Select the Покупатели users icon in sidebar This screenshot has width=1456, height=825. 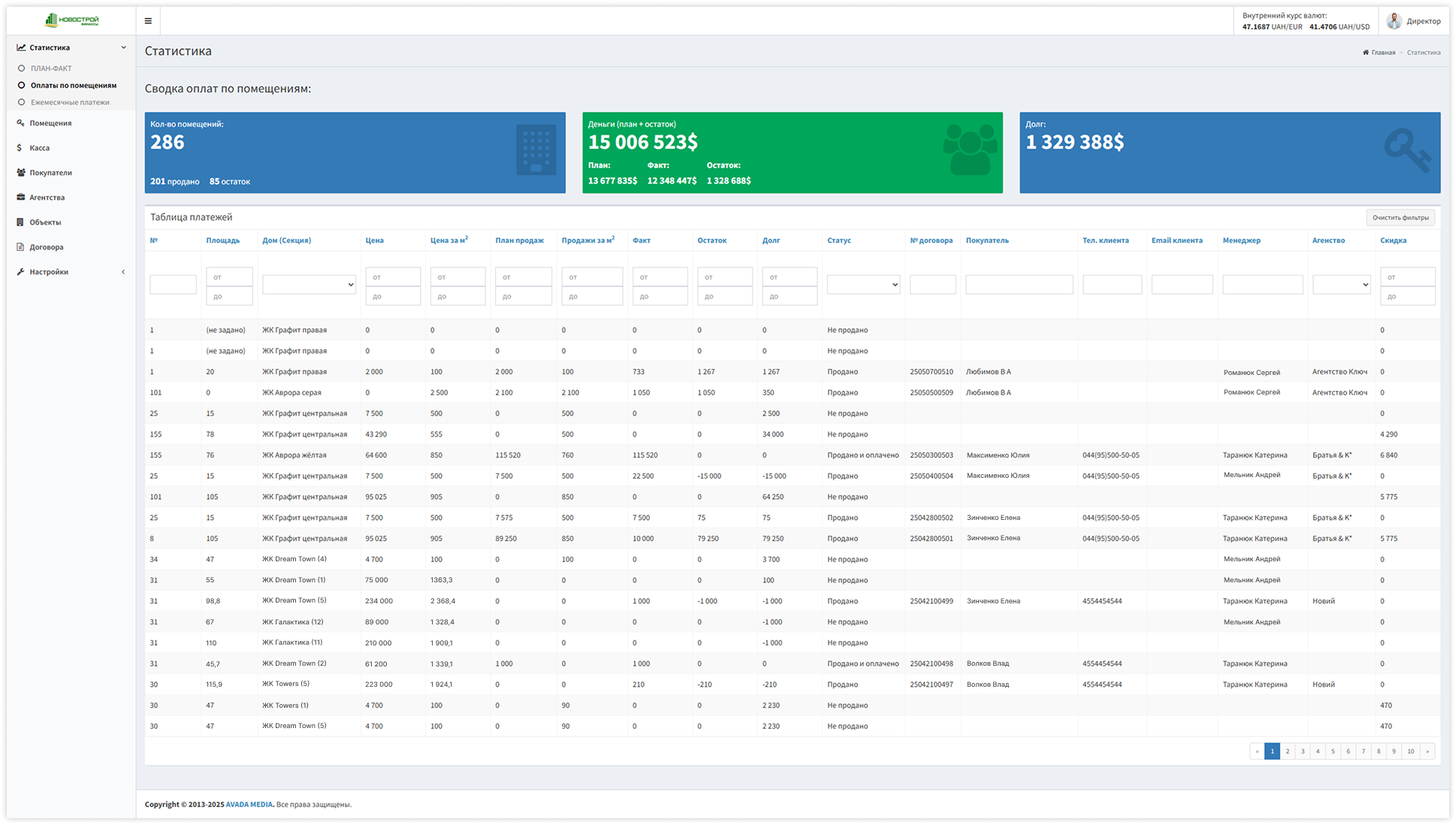[20, 172]
